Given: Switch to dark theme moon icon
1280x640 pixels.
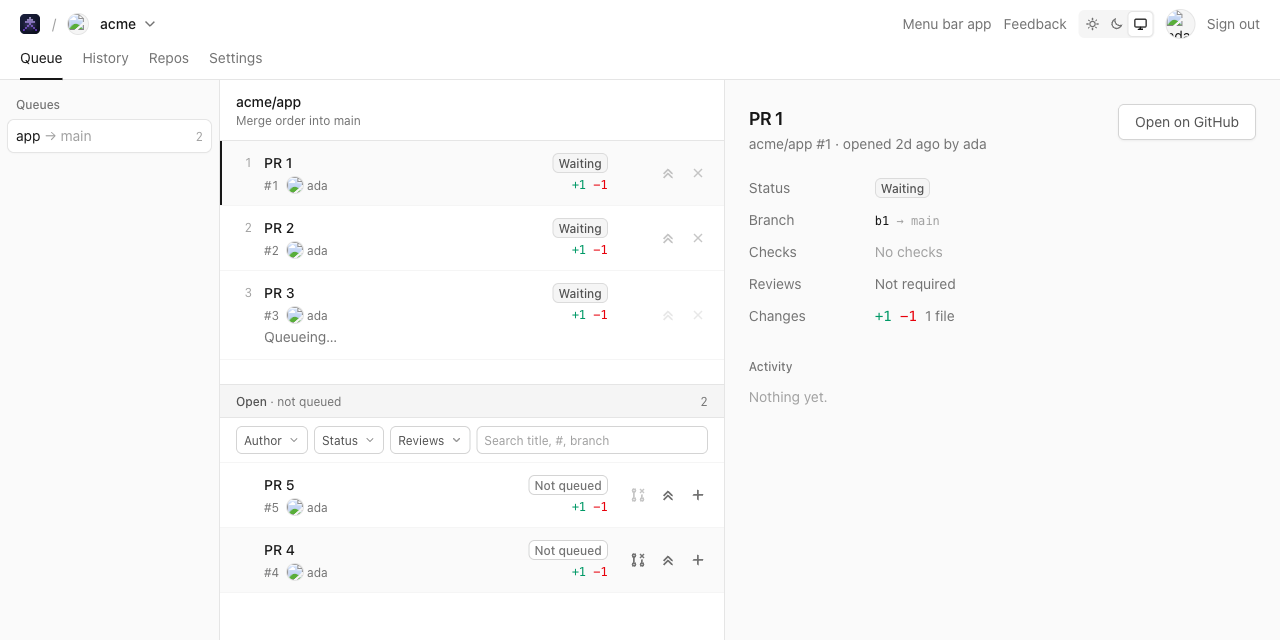Looking at the screenshot, I should tap(1117, 24).
